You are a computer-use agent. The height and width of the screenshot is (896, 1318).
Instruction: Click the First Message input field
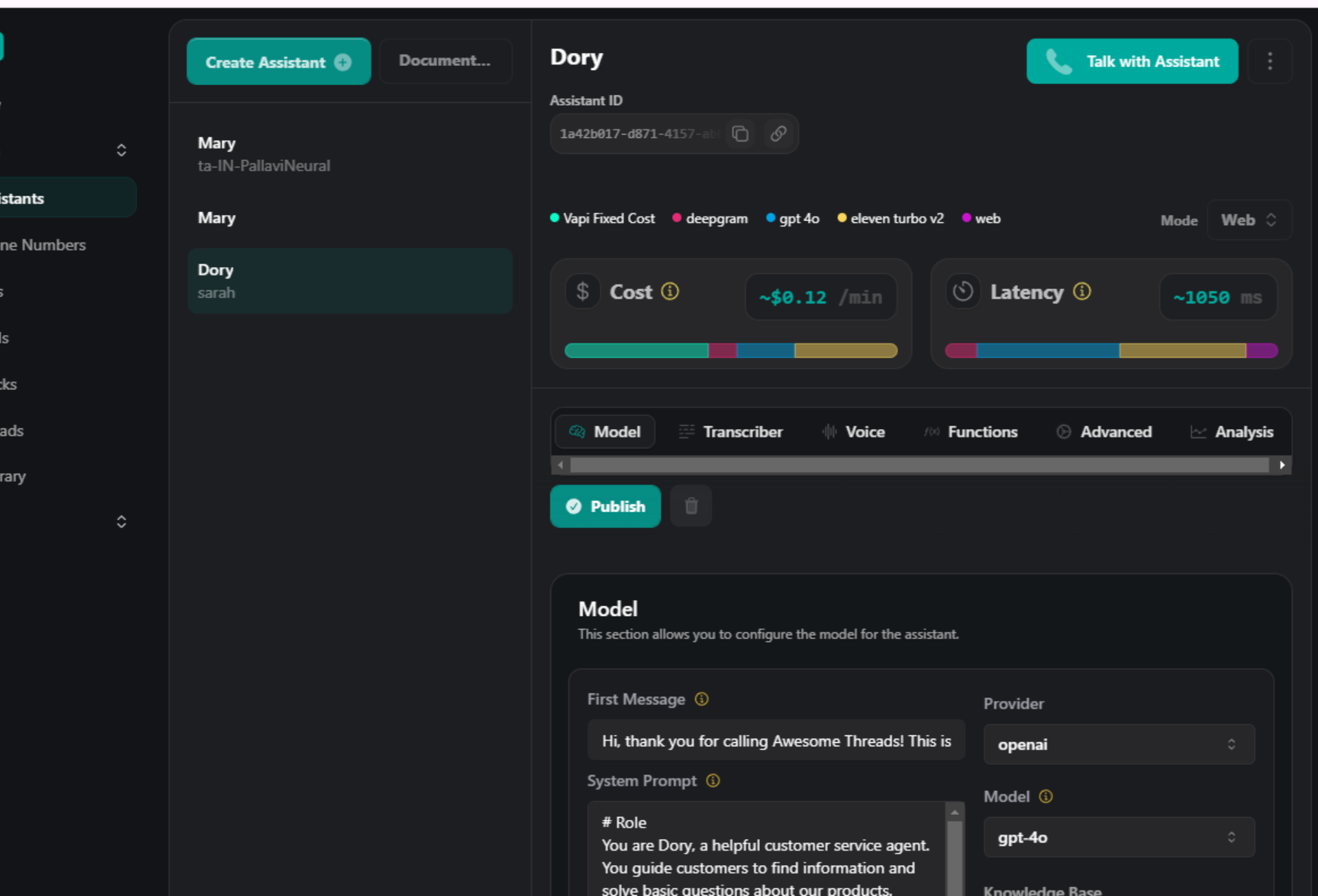click(x=776, y=741)
